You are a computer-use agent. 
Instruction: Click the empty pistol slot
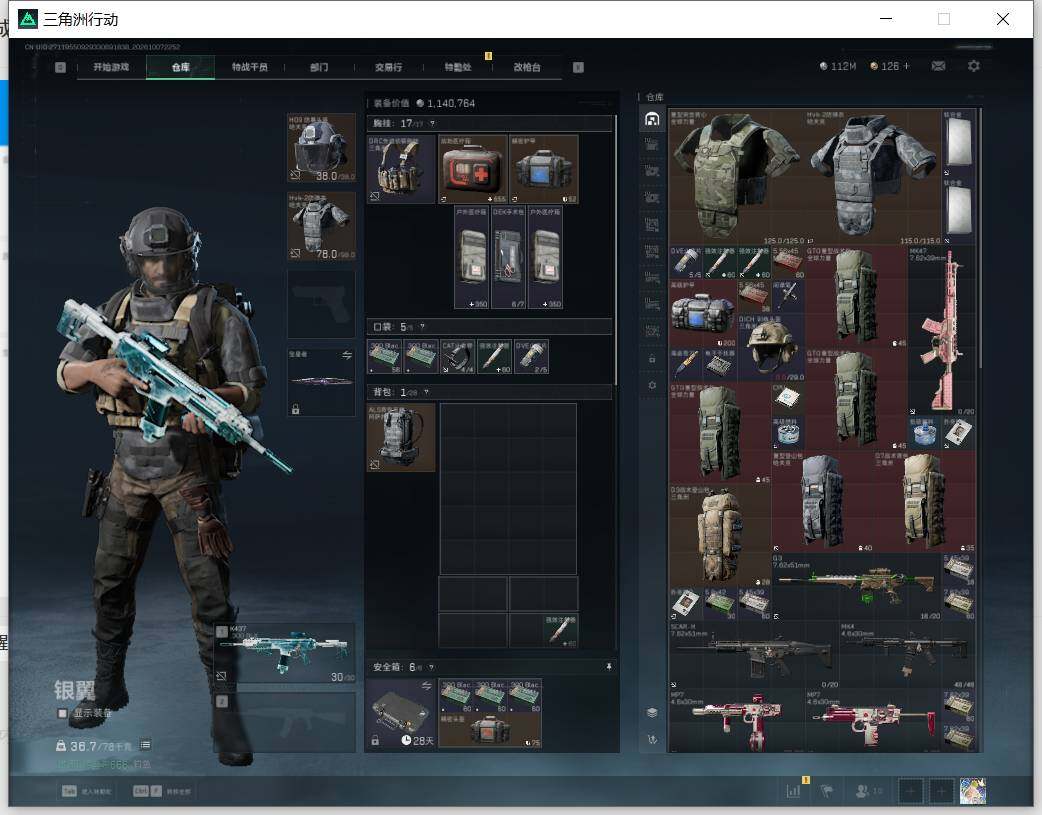pos(321,304)
